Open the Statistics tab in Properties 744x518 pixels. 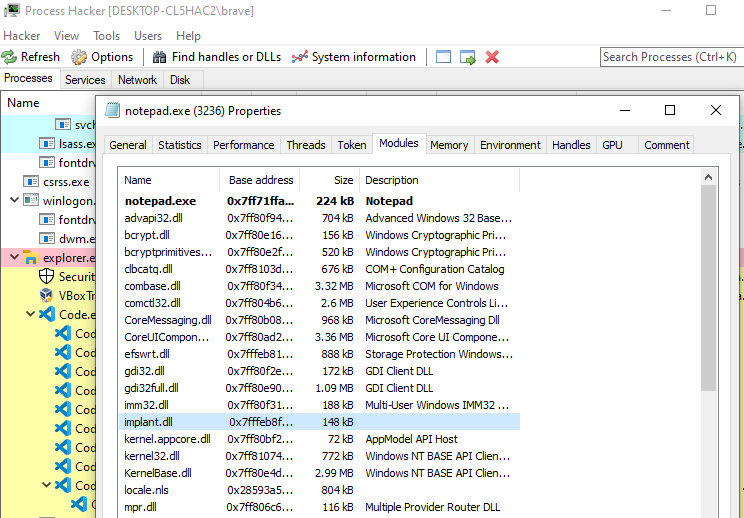point(180,145)
